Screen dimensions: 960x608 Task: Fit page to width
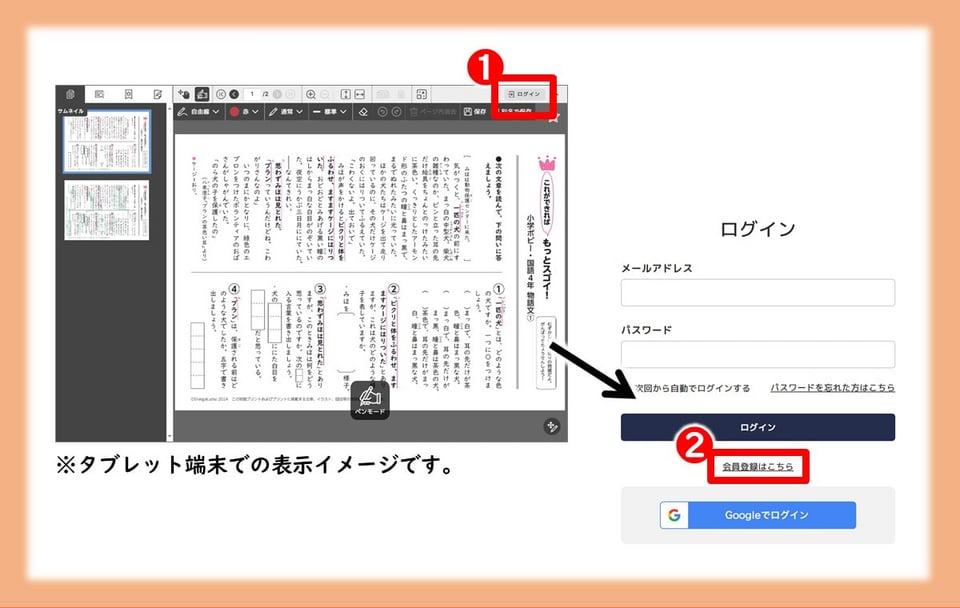pyautogui.click(x=360, y=93)
